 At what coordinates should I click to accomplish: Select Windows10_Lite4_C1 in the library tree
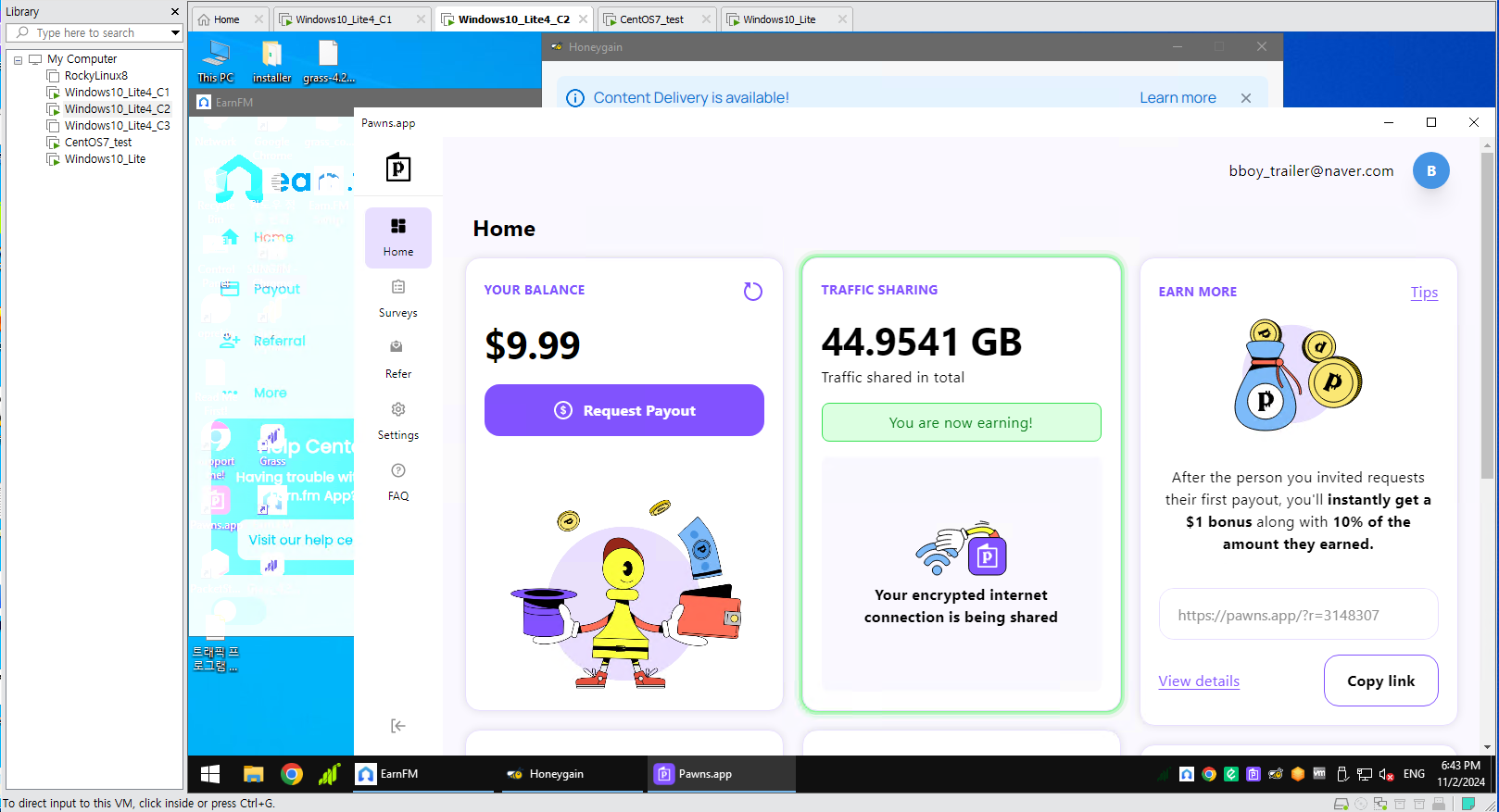(117, 93)
